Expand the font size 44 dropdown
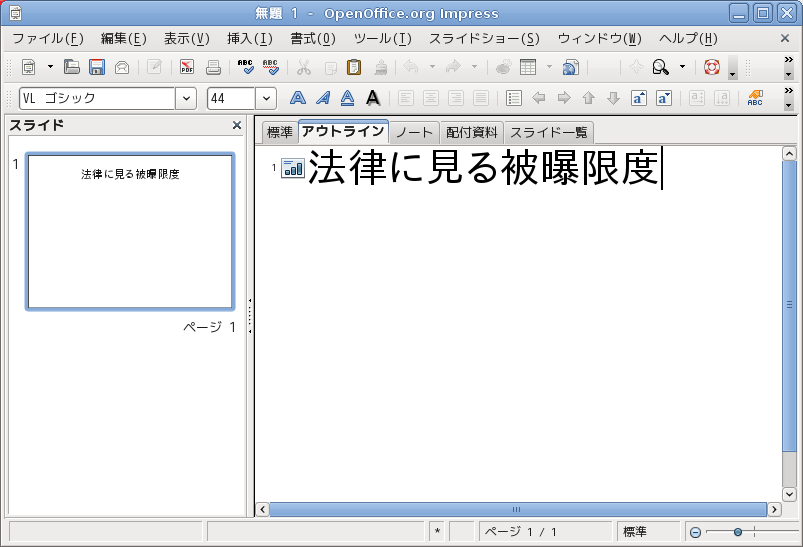The height and width of the screenshot is (547, 803). click(x=266, y=98)
